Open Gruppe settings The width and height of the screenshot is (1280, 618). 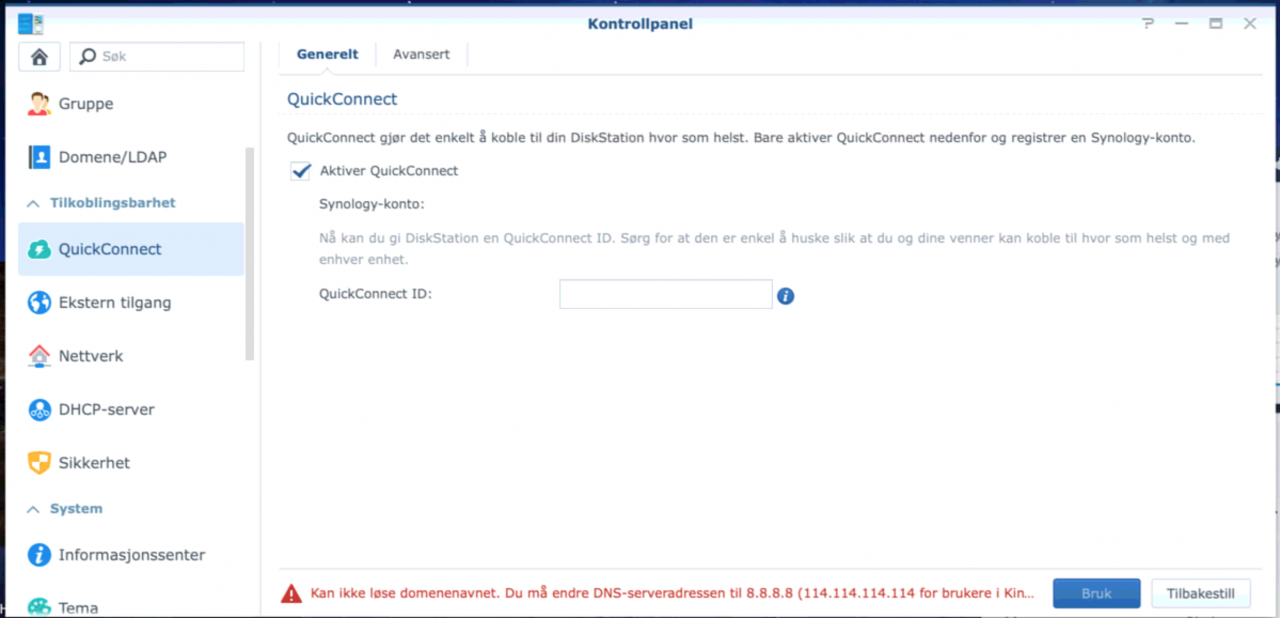[131, 104]
